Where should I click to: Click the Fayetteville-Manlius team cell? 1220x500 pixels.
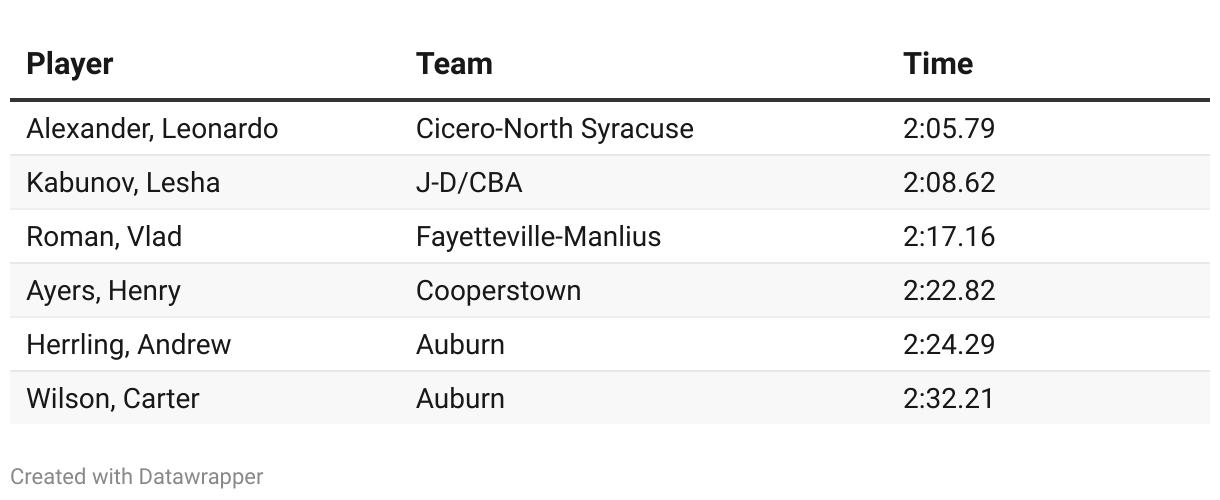tap(538, 237)
